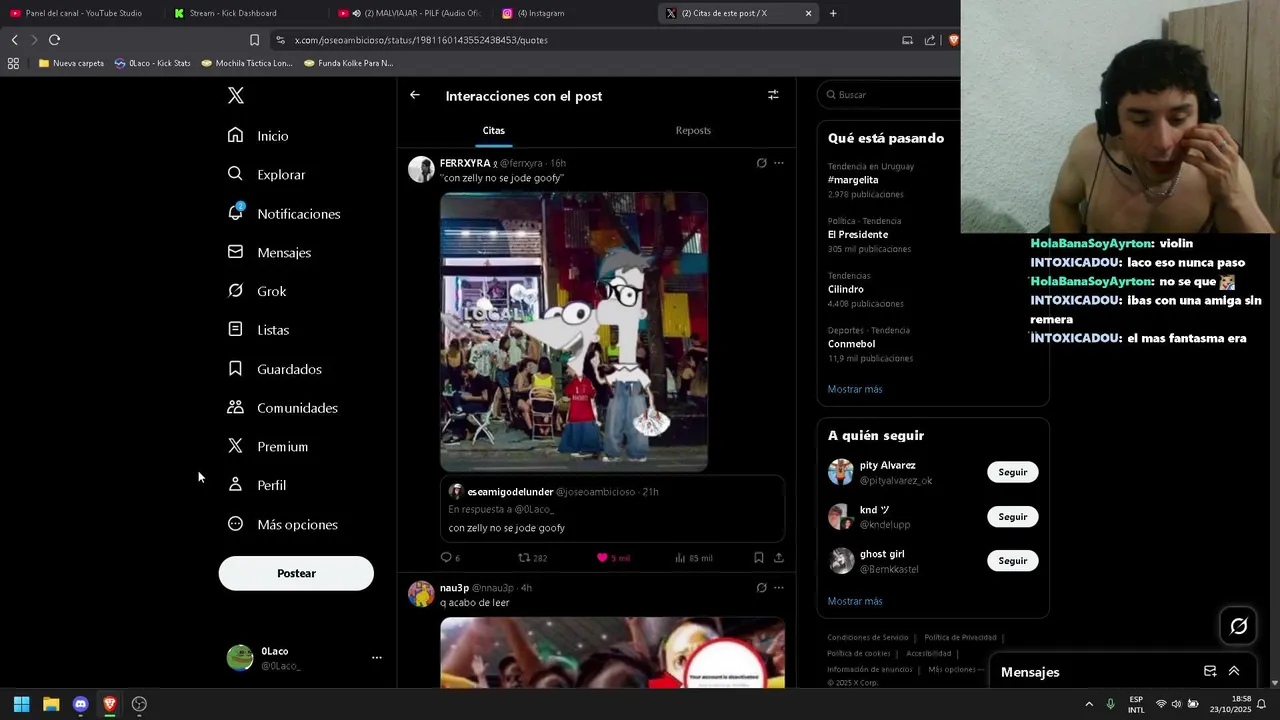Compose a new message in the Mensajes drawer
Viewport: 1280px width, 720px height.
coord(1210,672)
